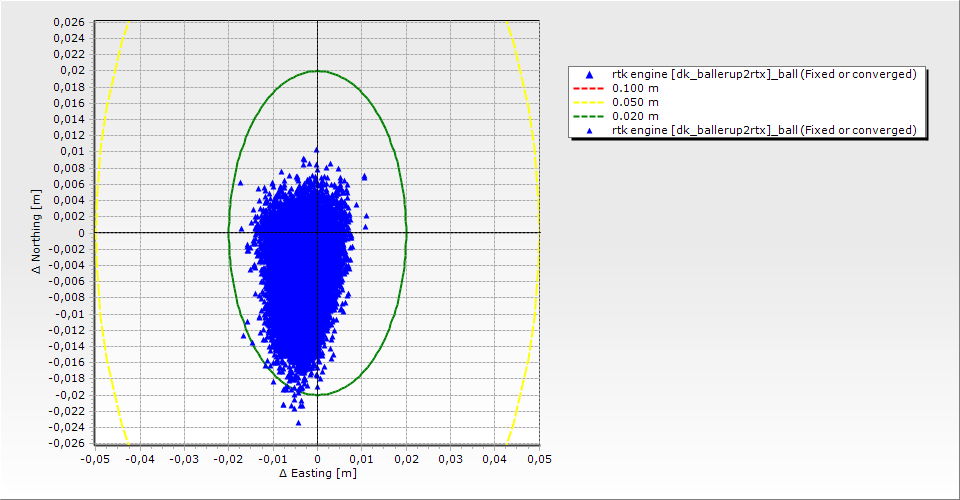Image resolution: width=960 pixels, height=500 pixels.
Task: Click the -0,026 label on the Northing axis
Action: (67, 443)
